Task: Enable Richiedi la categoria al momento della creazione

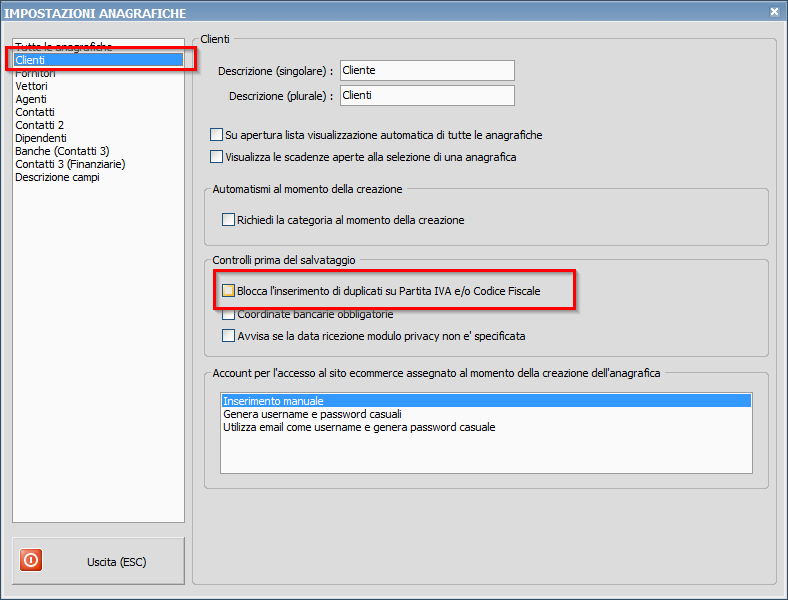Action: pos(228,220)
